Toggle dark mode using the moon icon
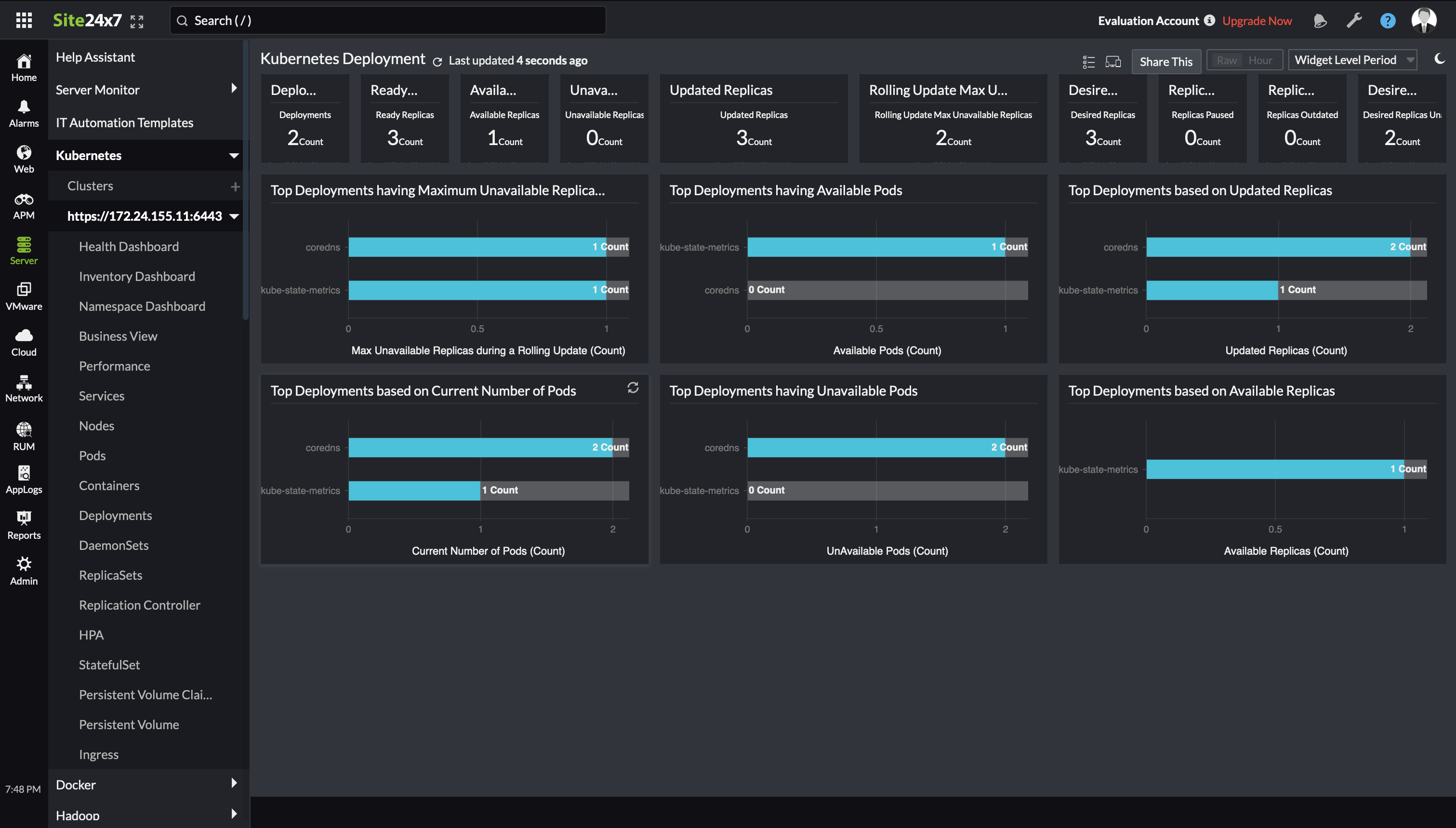 click(x=1440, y=59)
